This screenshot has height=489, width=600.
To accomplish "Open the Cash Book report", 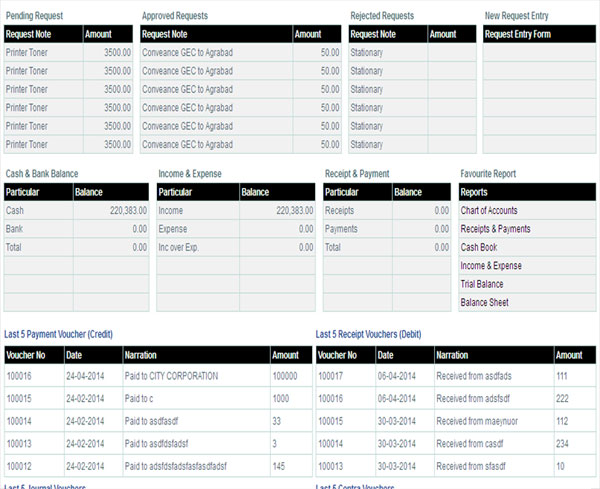I will point(479,247).
